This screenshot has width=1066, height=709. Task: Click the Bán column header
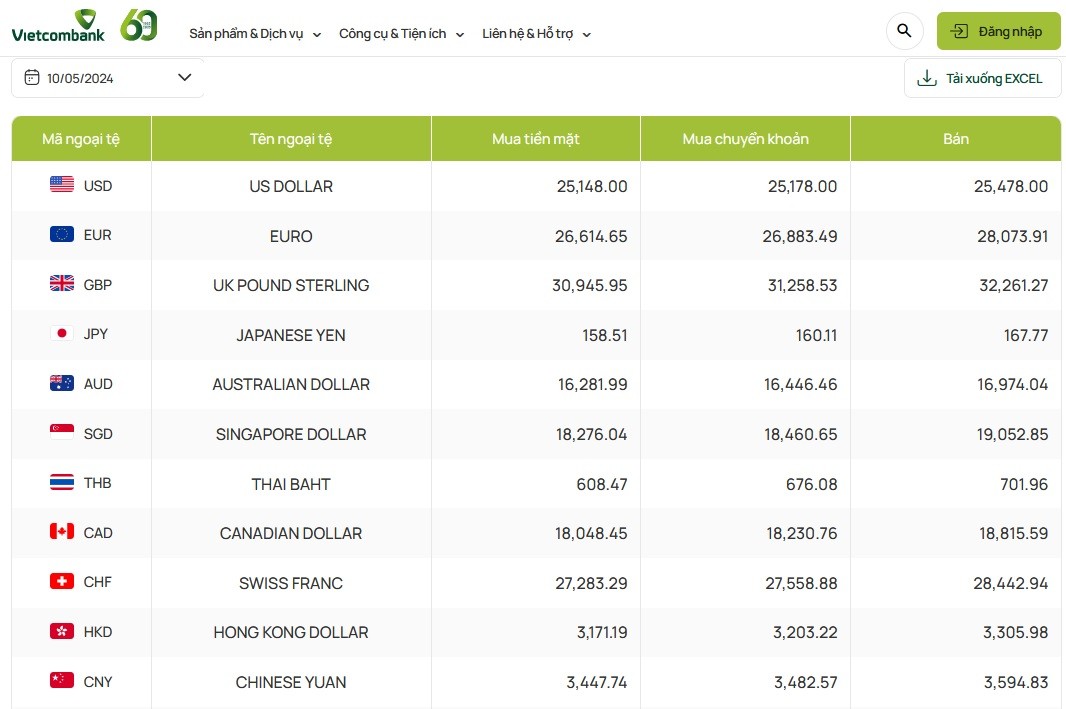(x=955, y=139)
